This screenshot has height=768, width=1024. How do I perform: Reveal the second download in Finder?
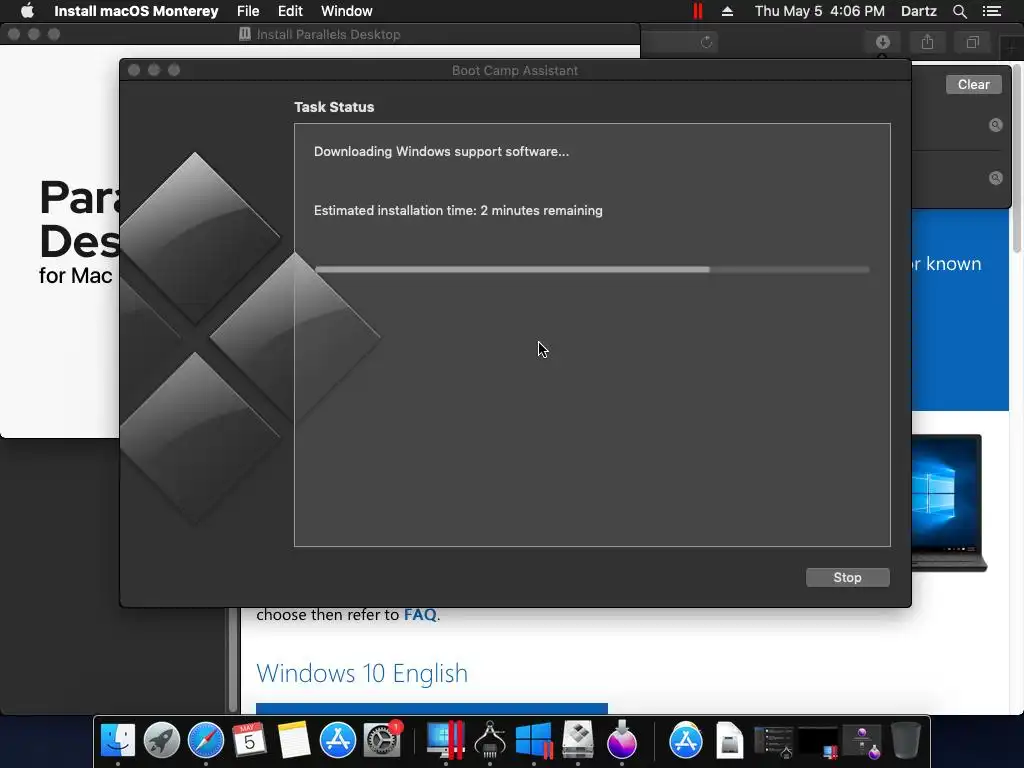[995, 178]
